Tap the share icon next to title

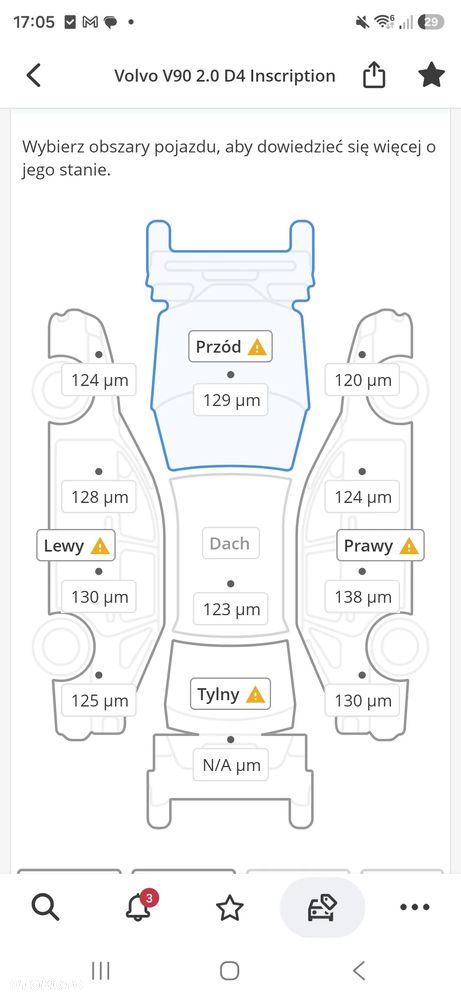click(x=374, y=75)
